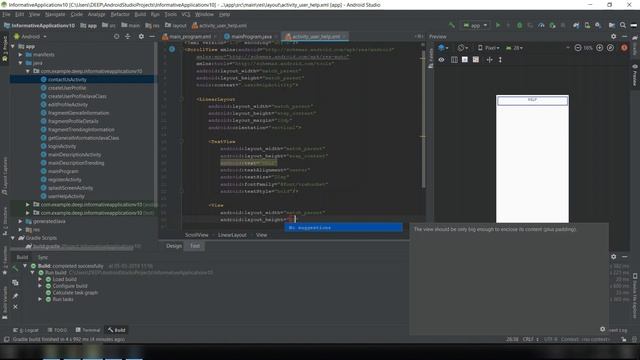
Task: Switch to the Design editor tab
Action: pyautogui.click(x=174, y=246)
